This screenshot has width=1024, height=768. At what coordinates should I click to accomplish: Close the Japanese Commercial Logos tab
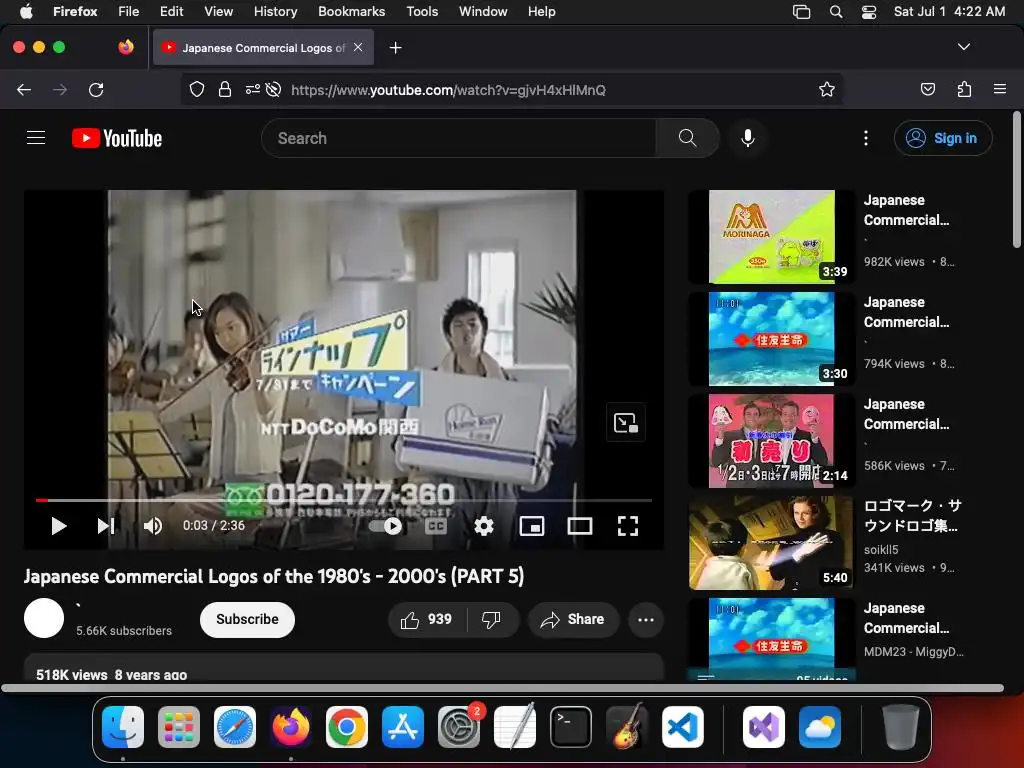(x=358, y=47)
